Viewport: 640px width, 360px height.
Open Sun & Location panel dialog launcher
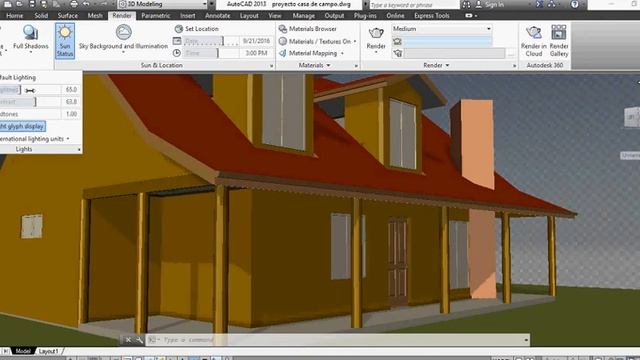(x=271, y=66)
